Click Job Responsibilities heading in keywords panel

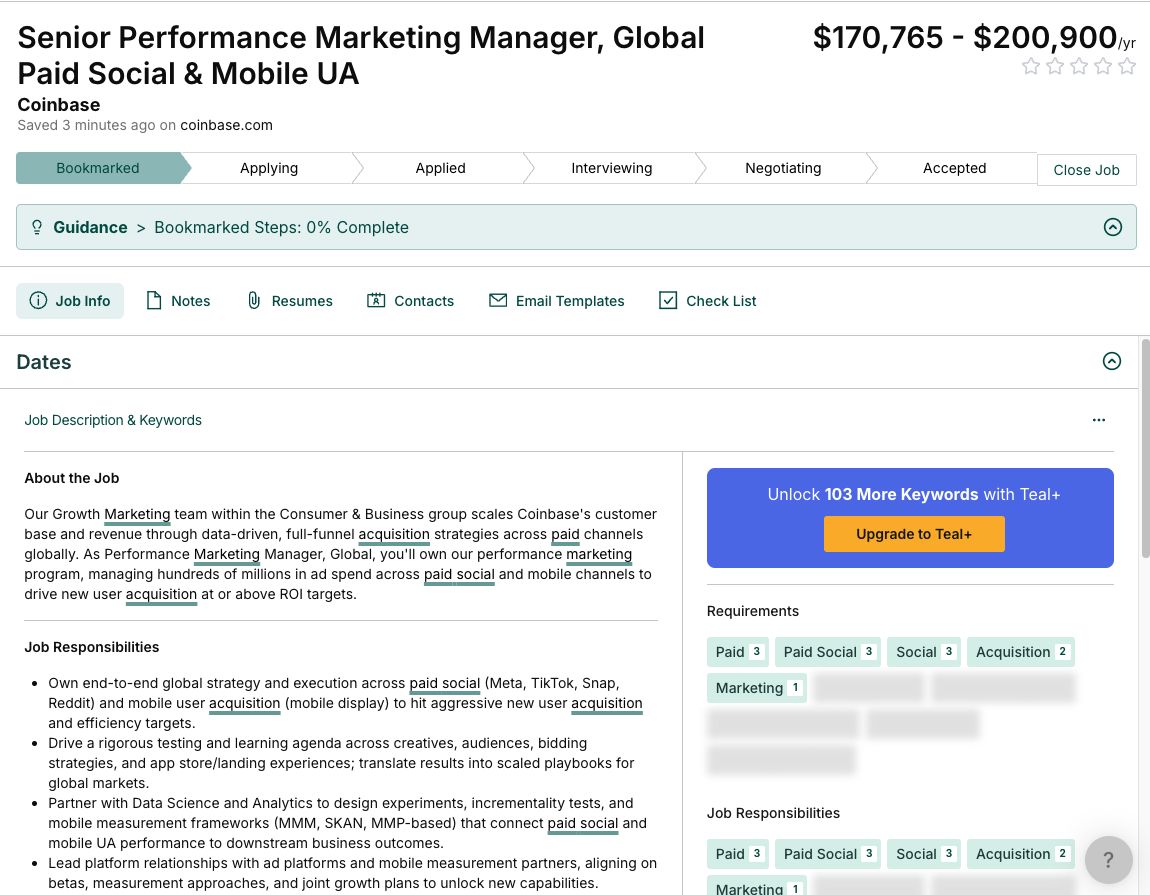click(x=773, y=813)
